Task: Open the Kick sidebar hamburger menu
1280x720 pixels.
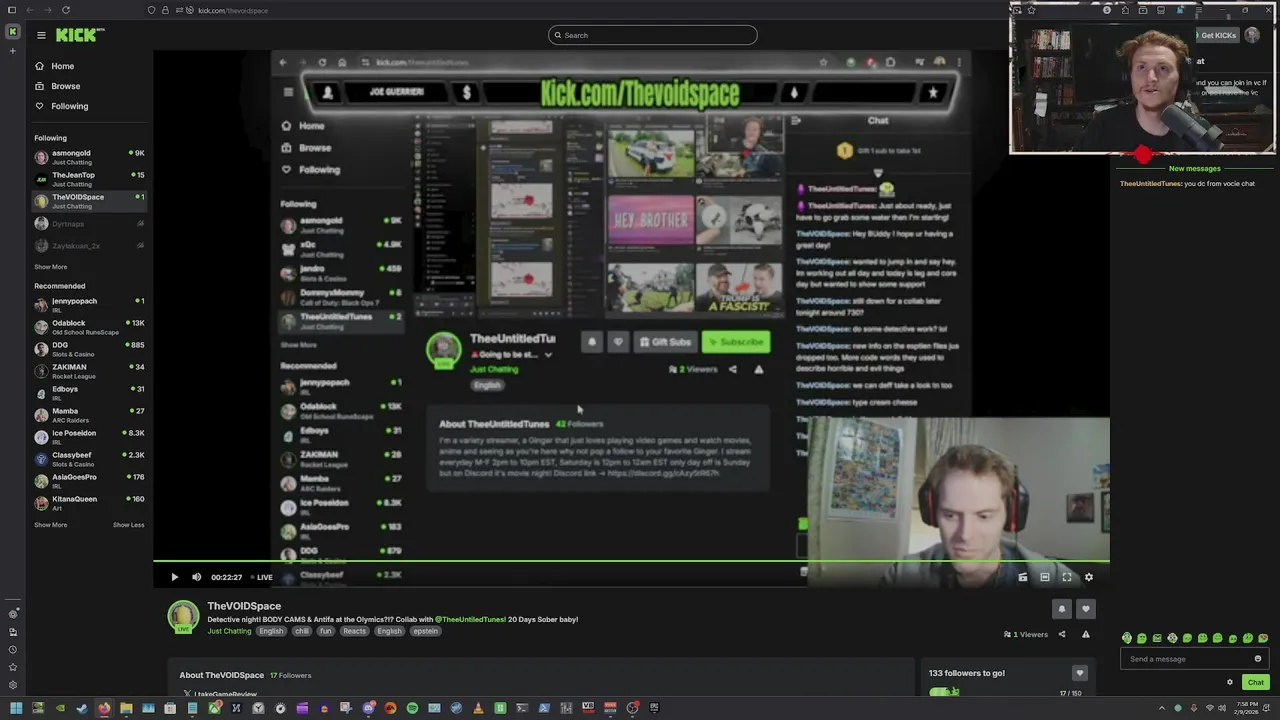Action: pyautogui.click(x=41, y=35)
